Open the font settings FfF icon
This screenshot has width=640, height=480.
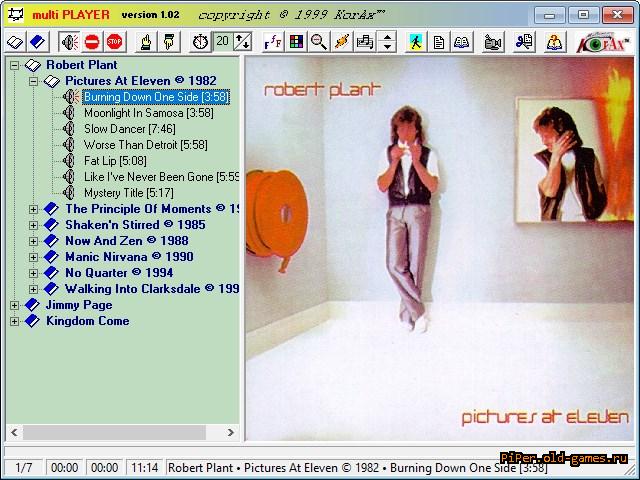click(273, 42)
